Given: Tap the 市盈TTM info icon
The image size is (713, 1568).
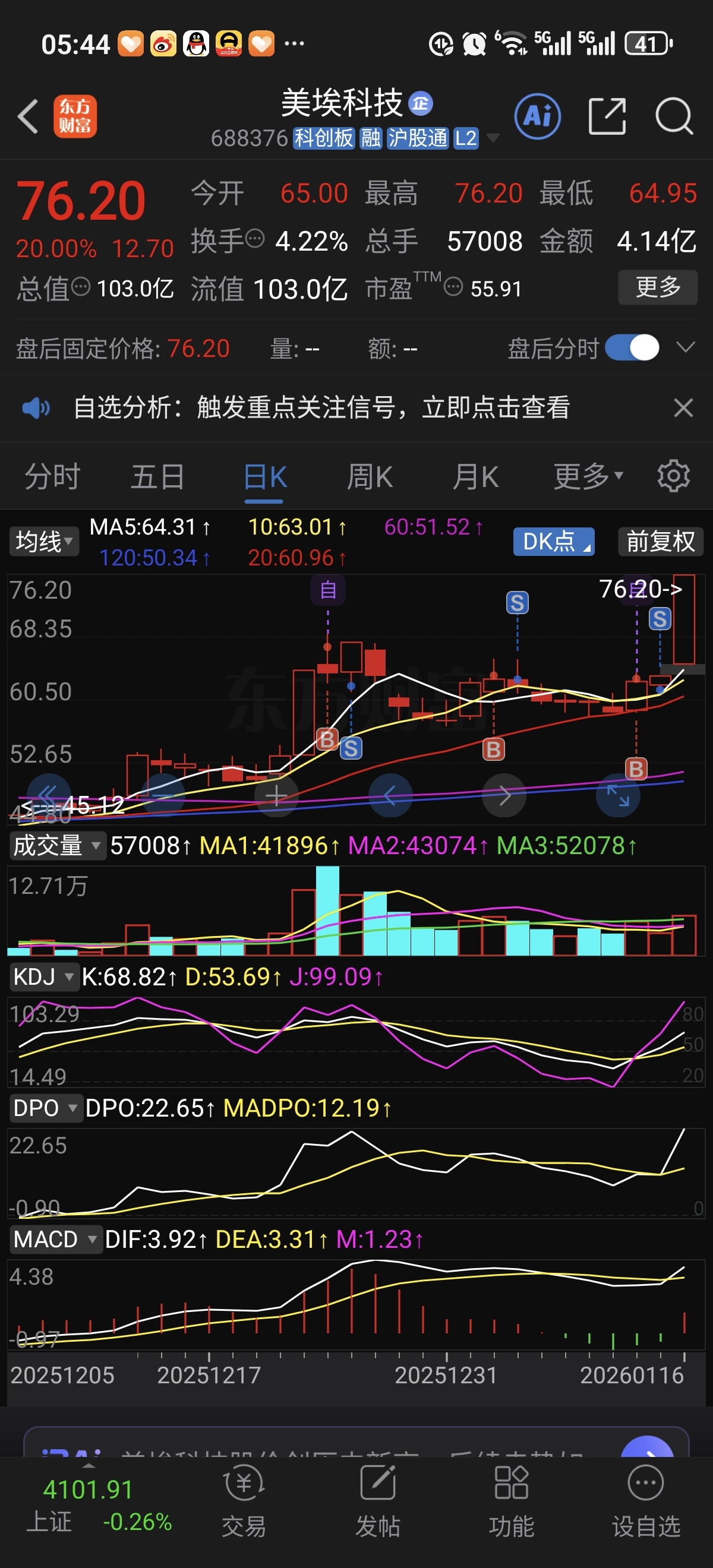Looking at the screenshot, I should pyautogui.click(x=453, y=286).
